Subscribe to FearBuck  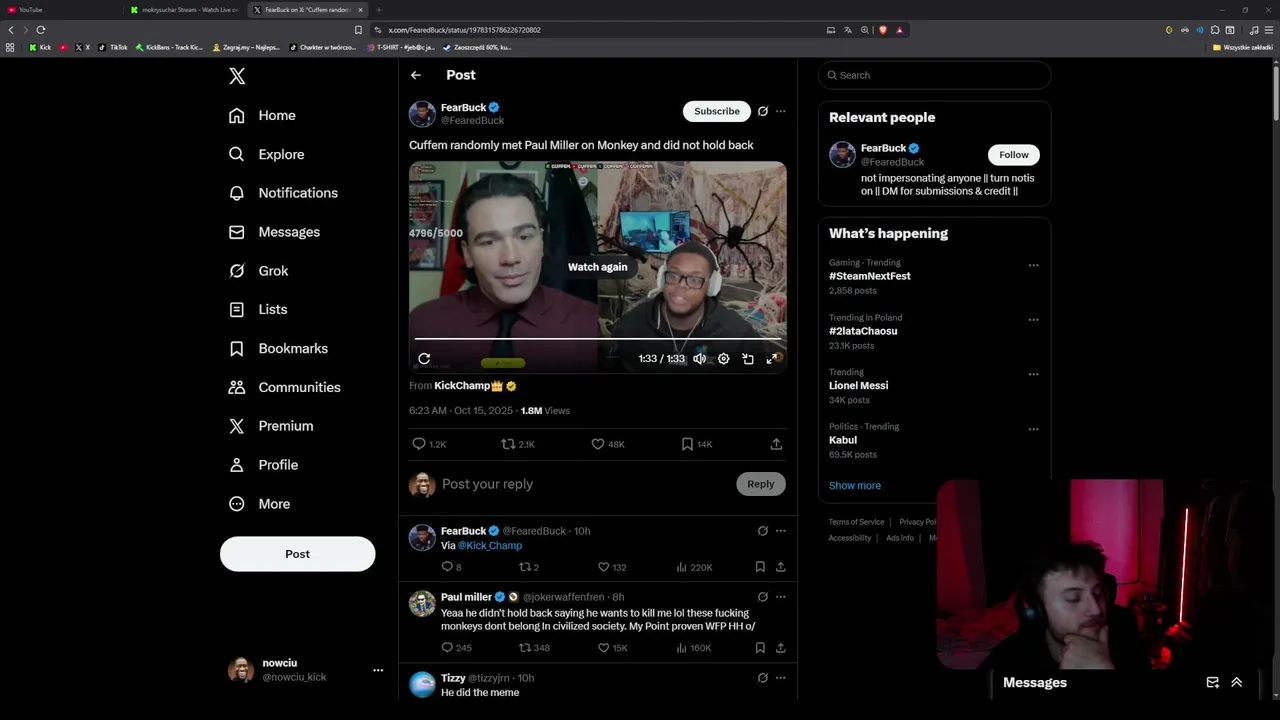pyautogui.click(x=717, y=111)
